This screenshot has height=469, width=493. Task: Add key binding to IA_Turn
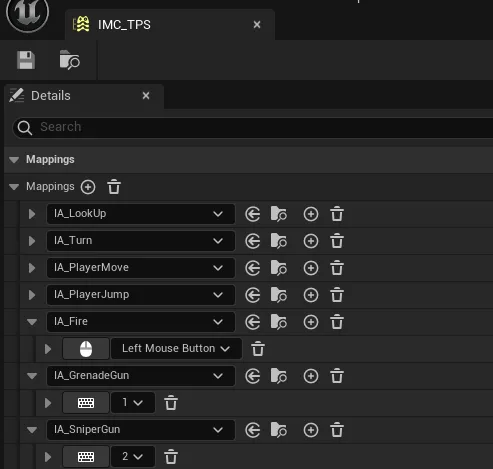[x=311, y=241]
